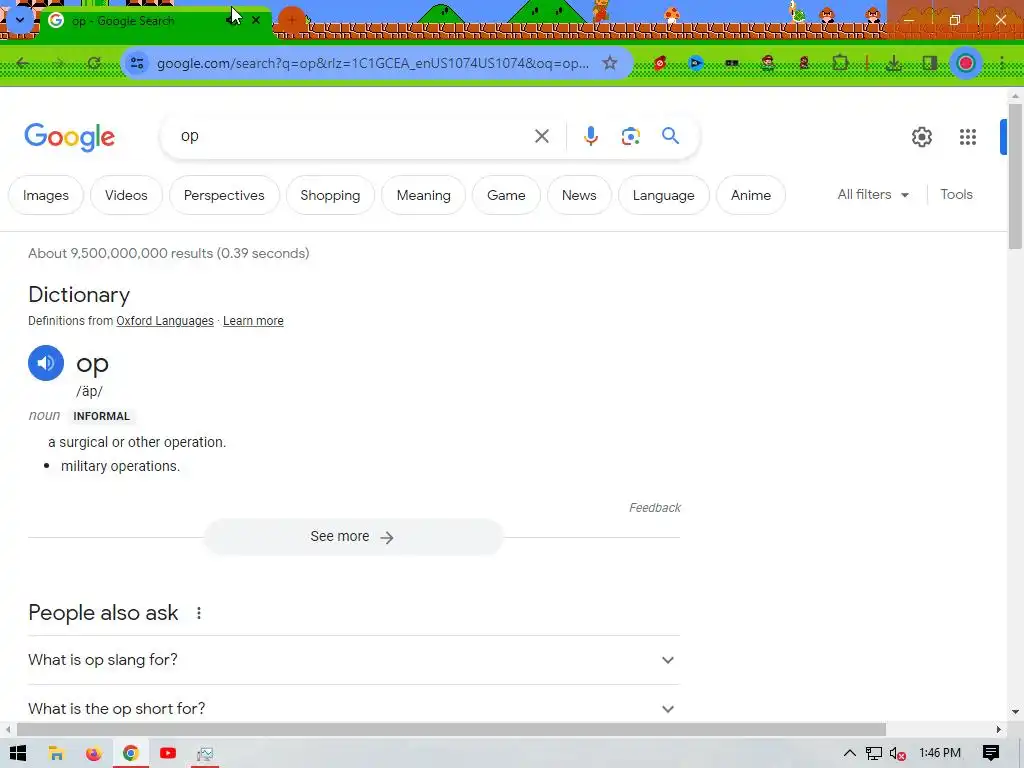Image resolution: width=1024 pixels, height=768 pixels.
Task: Open the small Mario figure extension icon
Action: [804, 63]
